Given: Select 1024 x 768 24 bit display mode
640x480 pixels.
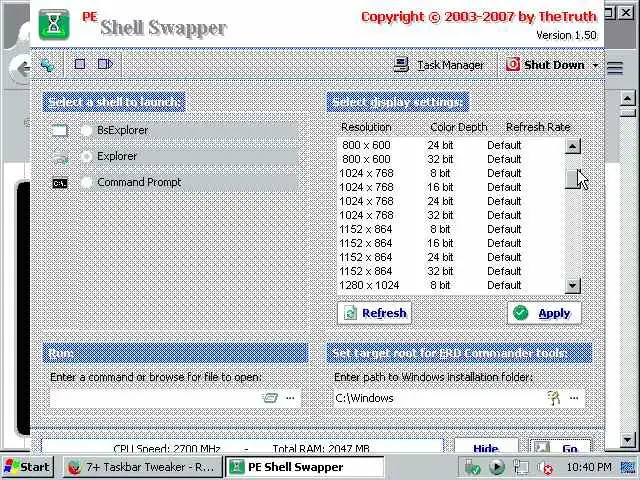Looking at the screenshot, I should [x=451, y=201].
